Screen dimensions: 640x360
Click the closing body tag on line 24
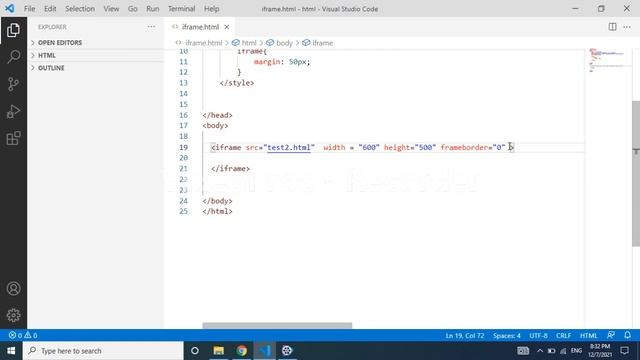(217, 201)
